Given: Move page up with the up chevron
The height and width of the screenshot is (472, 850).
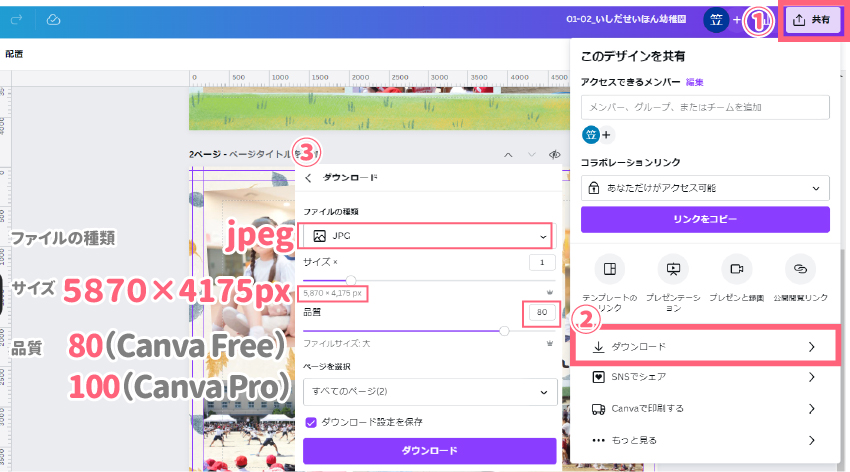Looking at the screenshot, I should pyautogui.click(x=508, y=155).
